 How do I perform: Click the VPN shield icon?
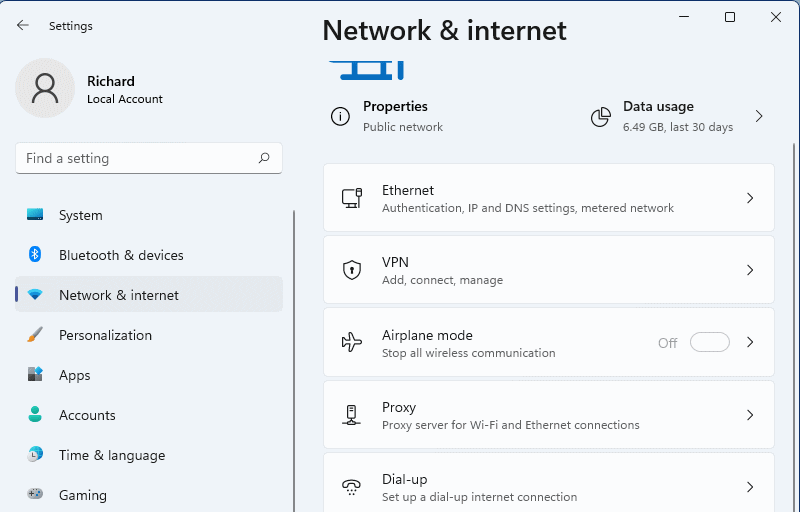(352, 270)
